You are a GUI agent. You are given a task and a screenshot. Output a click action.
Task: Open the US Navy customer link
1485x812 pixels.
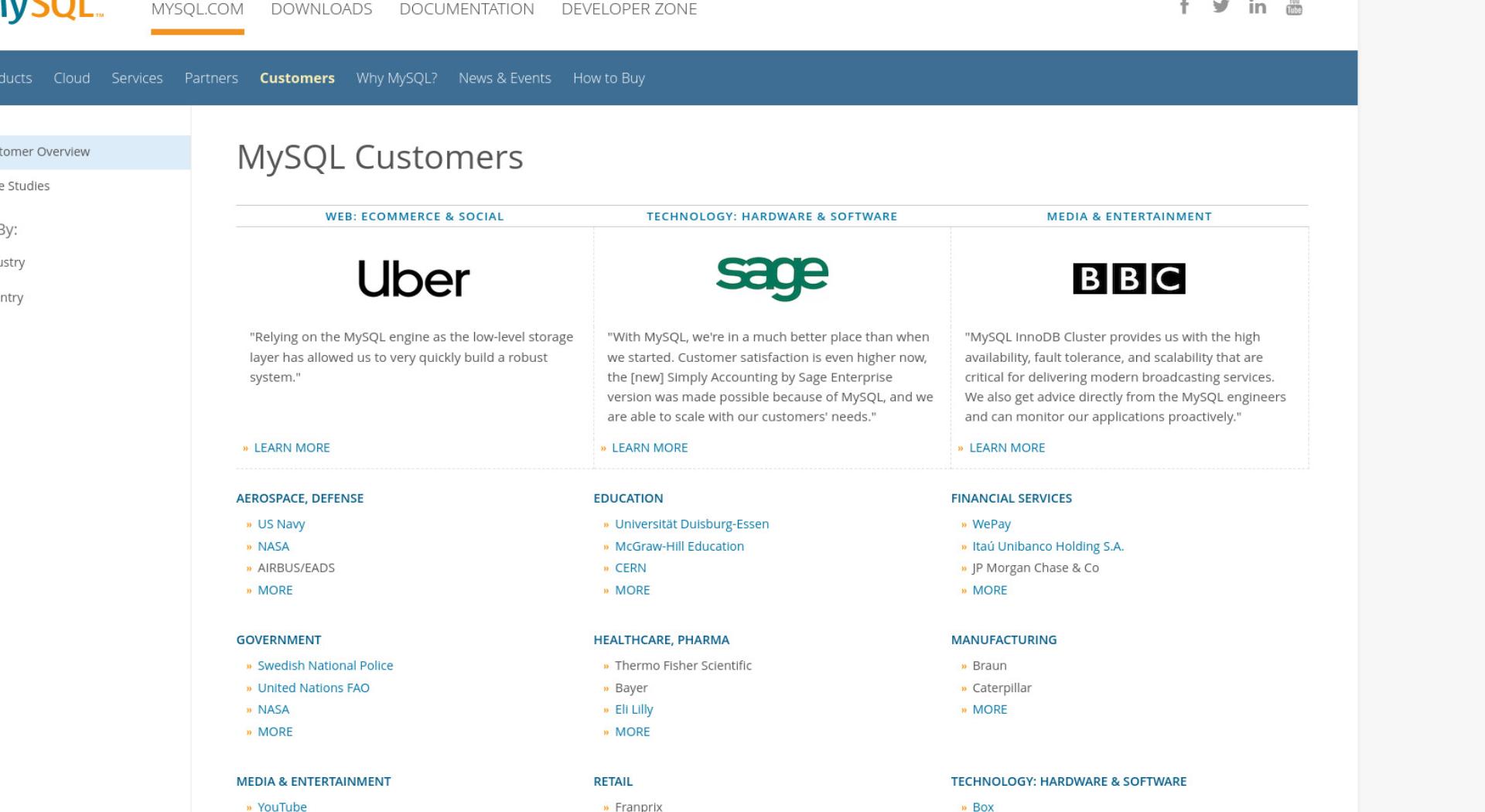[x=281, y=524]
